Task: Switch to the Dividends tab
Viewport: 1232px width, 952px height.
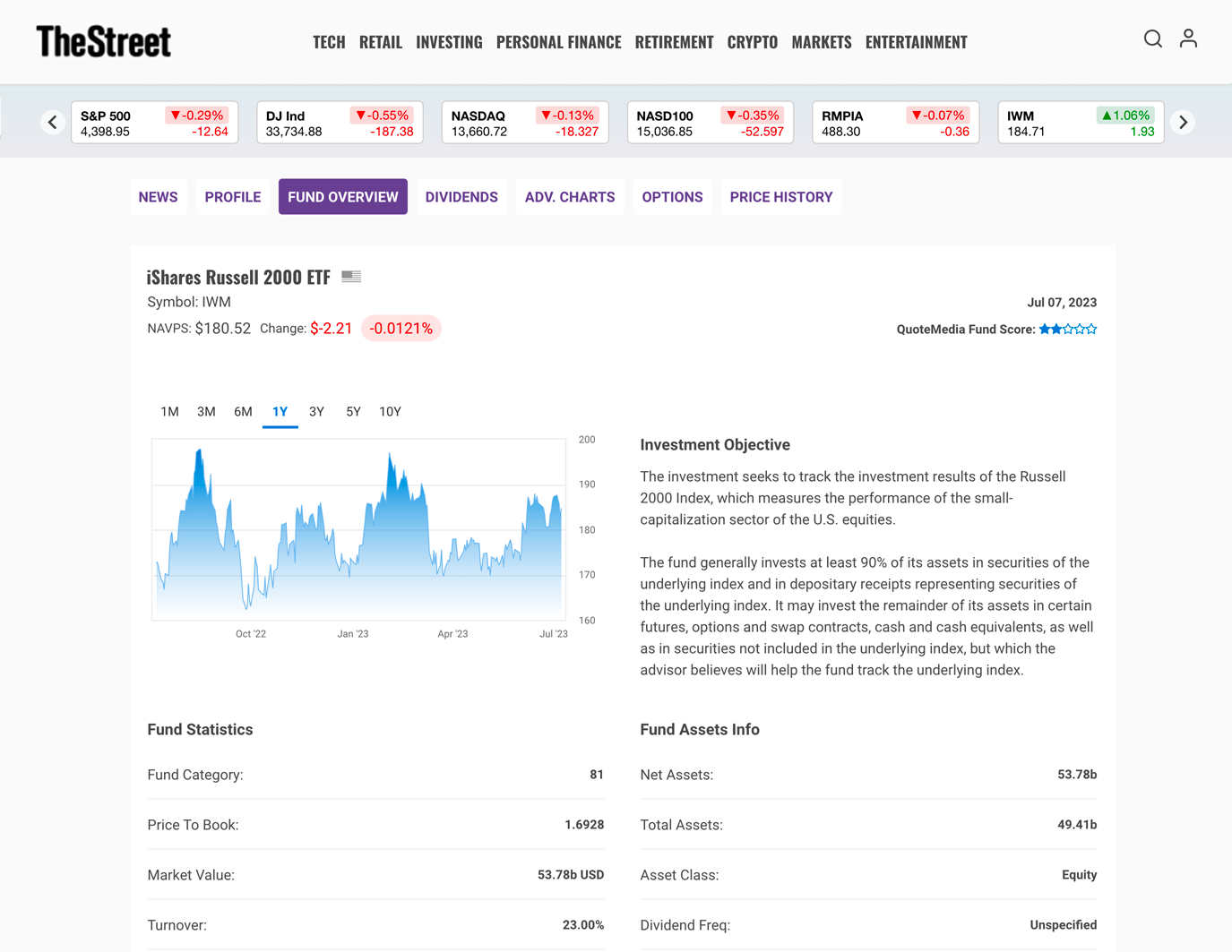Action: coord(461,197)
